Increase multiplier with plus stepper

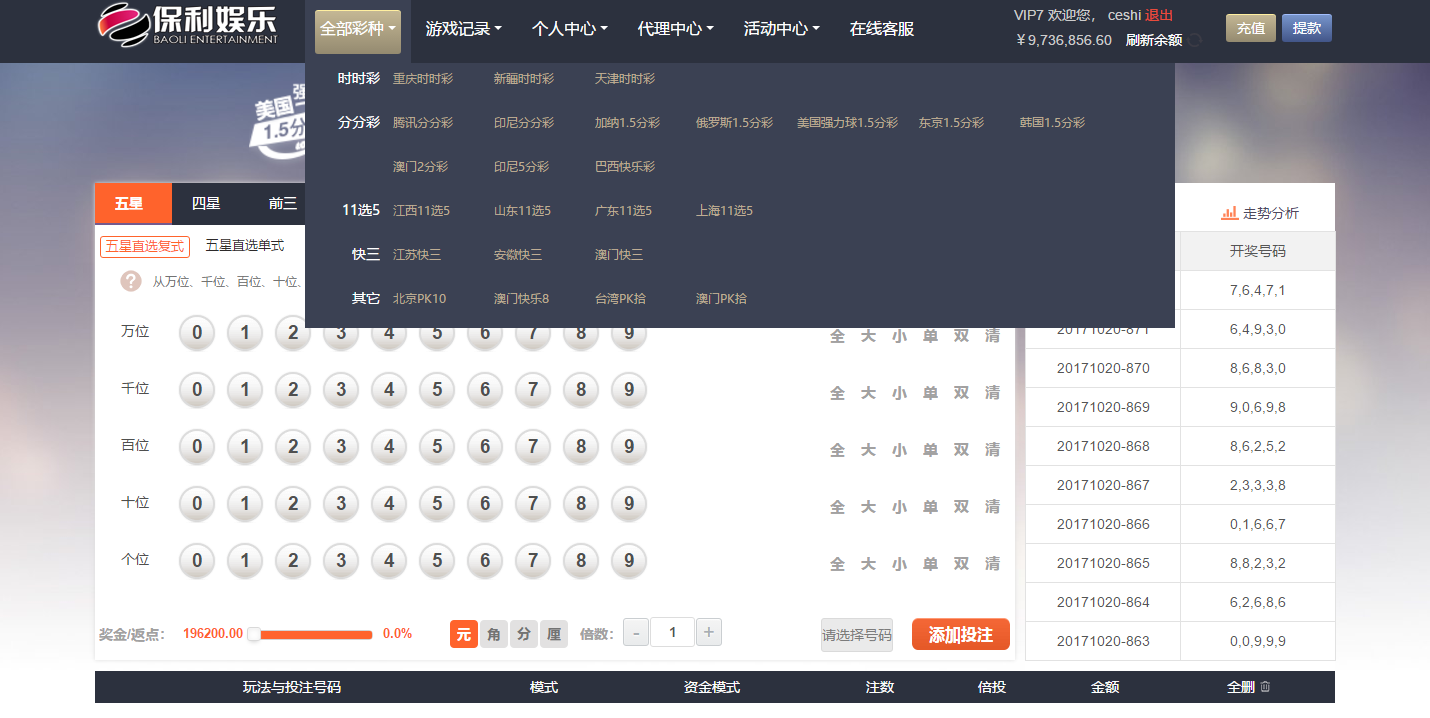click(x=709, y=632)
